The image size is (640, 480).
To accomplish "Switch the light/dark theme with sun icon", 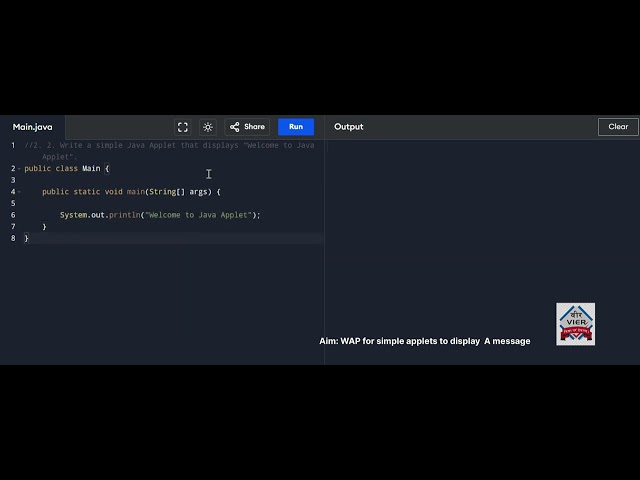I will (208, 127).
